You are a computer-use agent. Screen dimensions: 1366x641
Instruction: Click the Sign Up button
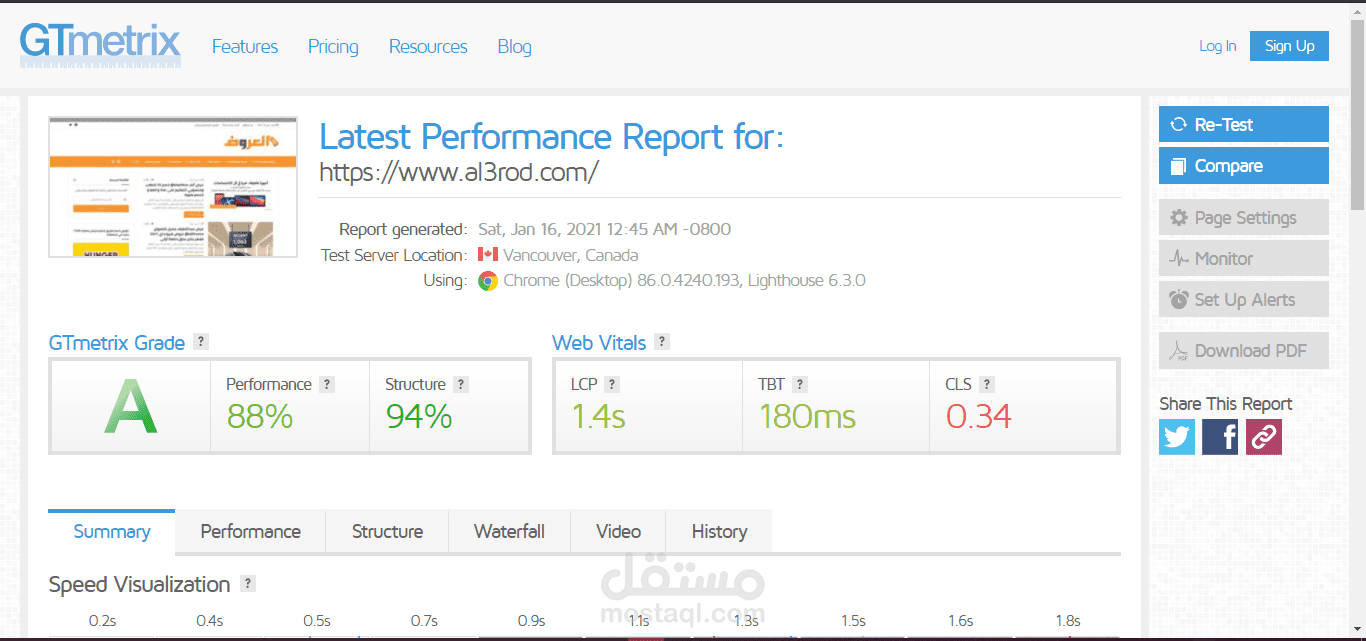click(x=1289, y=46)
